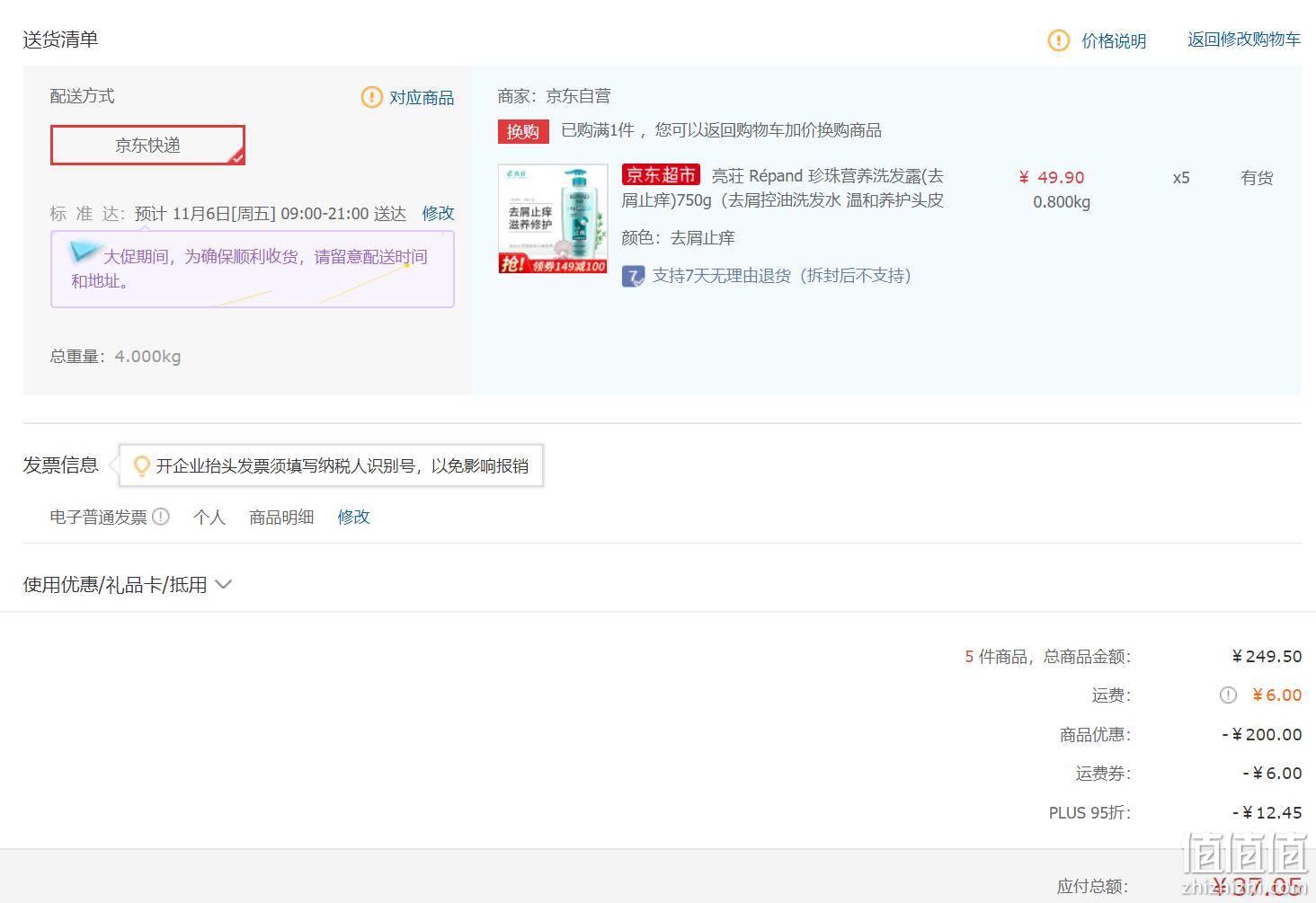1316x903 pixels.
Task: Click 修改 in the invoice info row
Action: point(353,517)
